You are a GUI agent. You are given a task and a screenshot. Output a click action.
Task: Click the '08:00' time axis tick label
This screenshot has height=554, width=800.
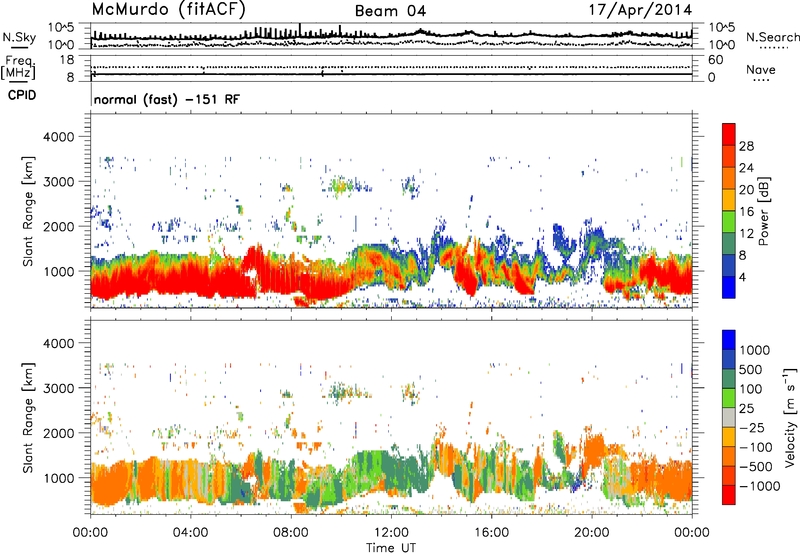(291, 533)
